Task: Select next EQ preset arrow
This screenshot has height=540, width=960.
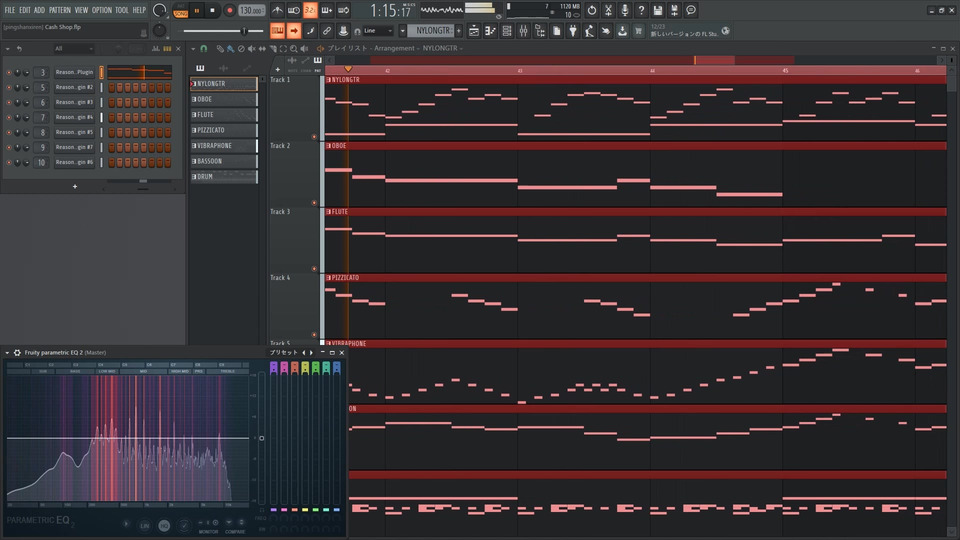Action: pos(311,353)
